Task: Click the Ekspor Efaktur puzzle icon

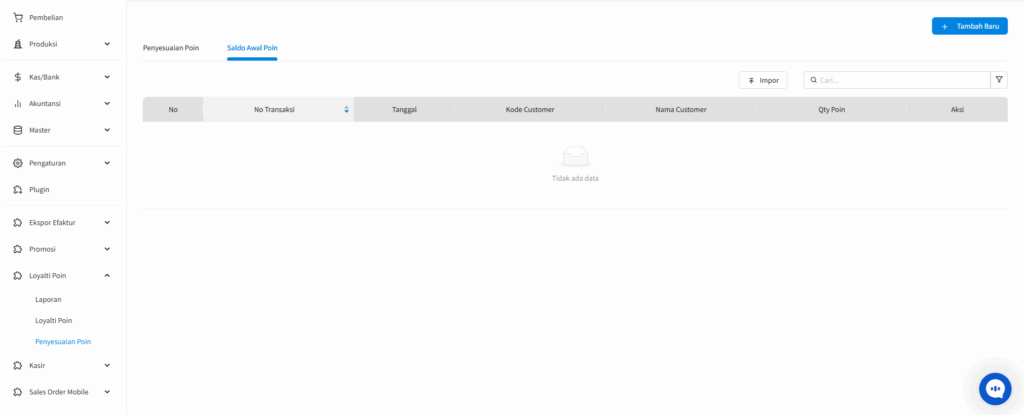Action: [x=18, y=222]
